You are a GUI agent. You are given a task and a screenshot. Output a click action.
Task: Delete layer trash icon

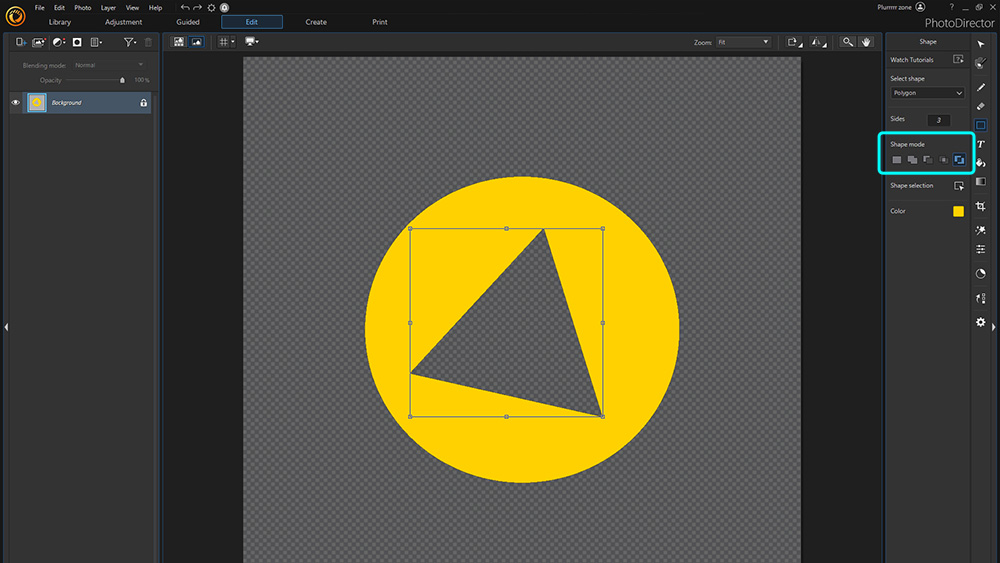[148, 42]
